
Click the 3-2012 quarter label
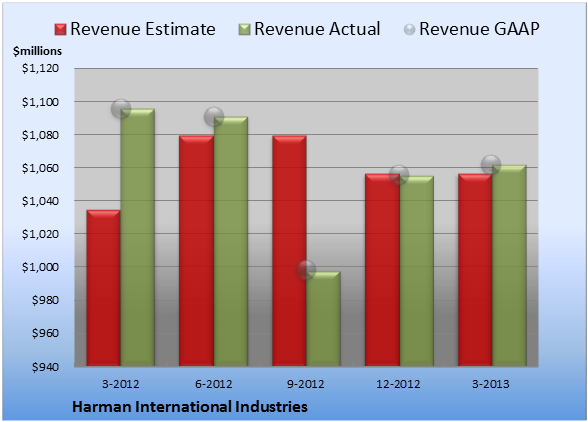tap(121, 384)
